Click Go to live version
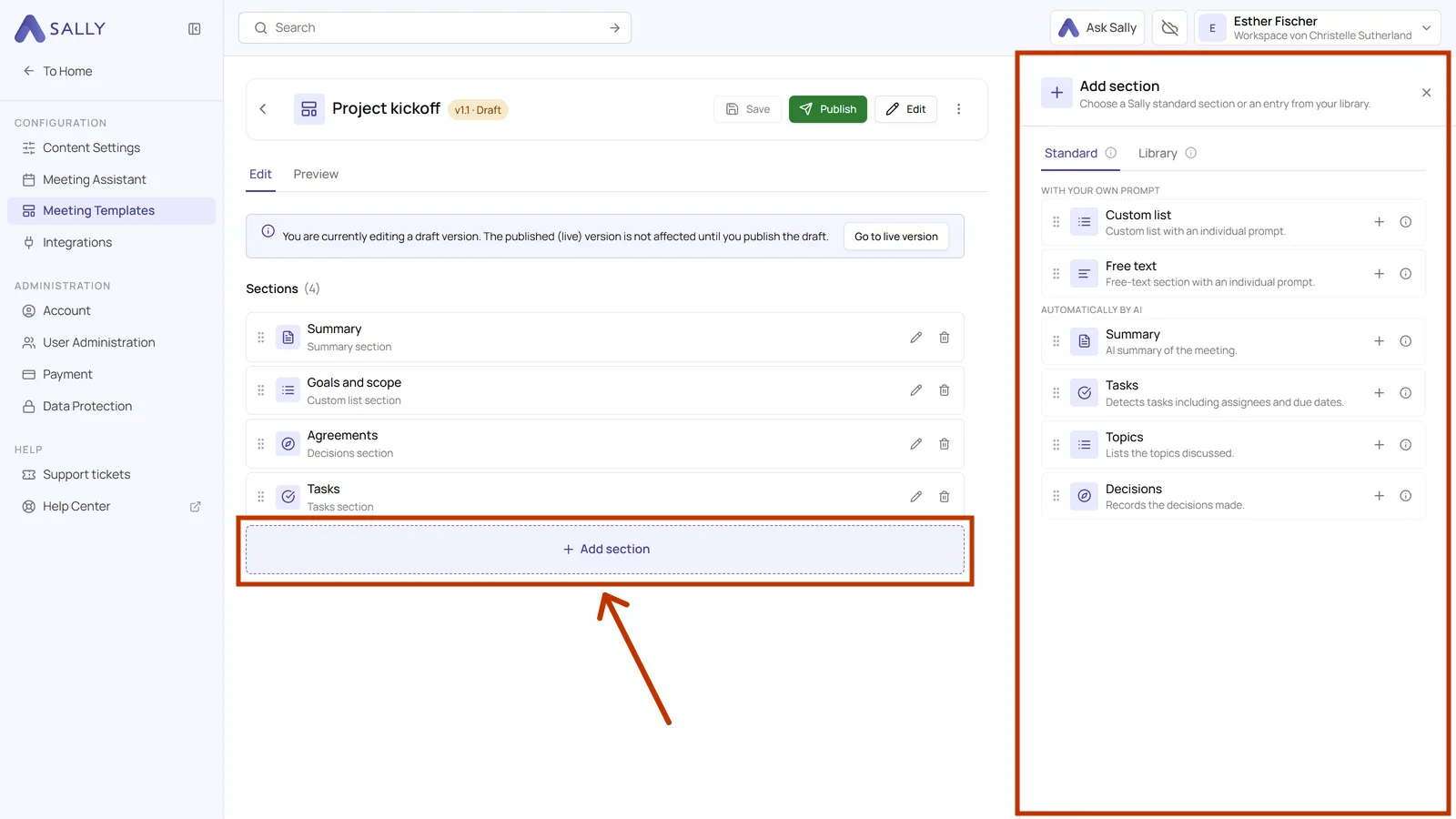Viewport: 1456px width, 819px height. [x=896, y=237]
